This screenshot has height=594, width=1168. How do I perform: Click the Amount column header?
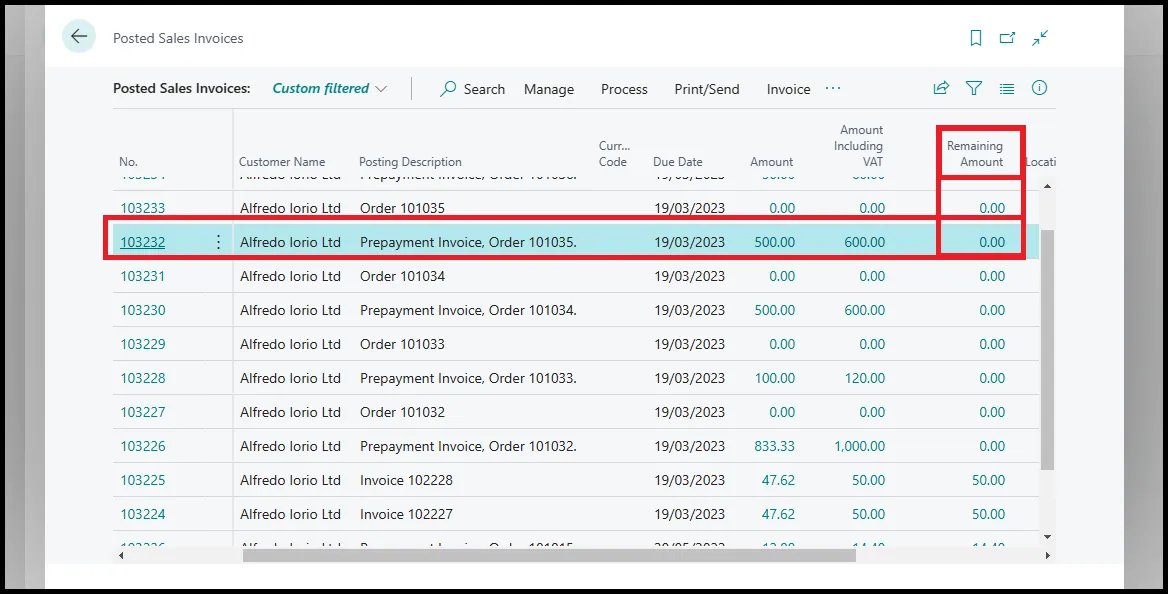point(772,162)
